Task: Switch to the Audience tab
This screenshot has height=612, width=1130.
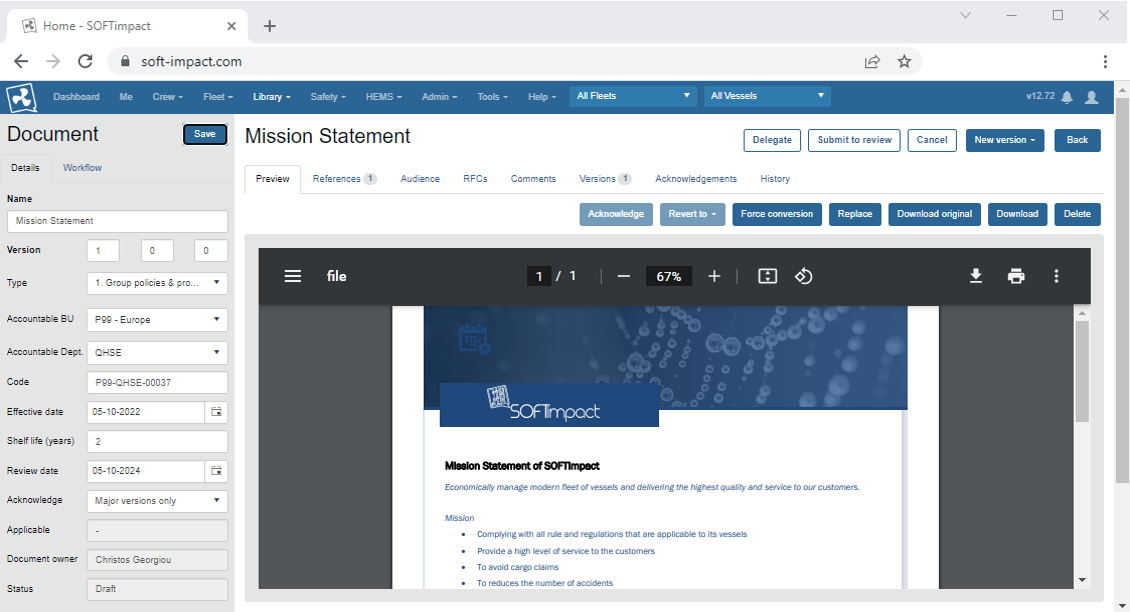Action: click(x=420, y=179)
